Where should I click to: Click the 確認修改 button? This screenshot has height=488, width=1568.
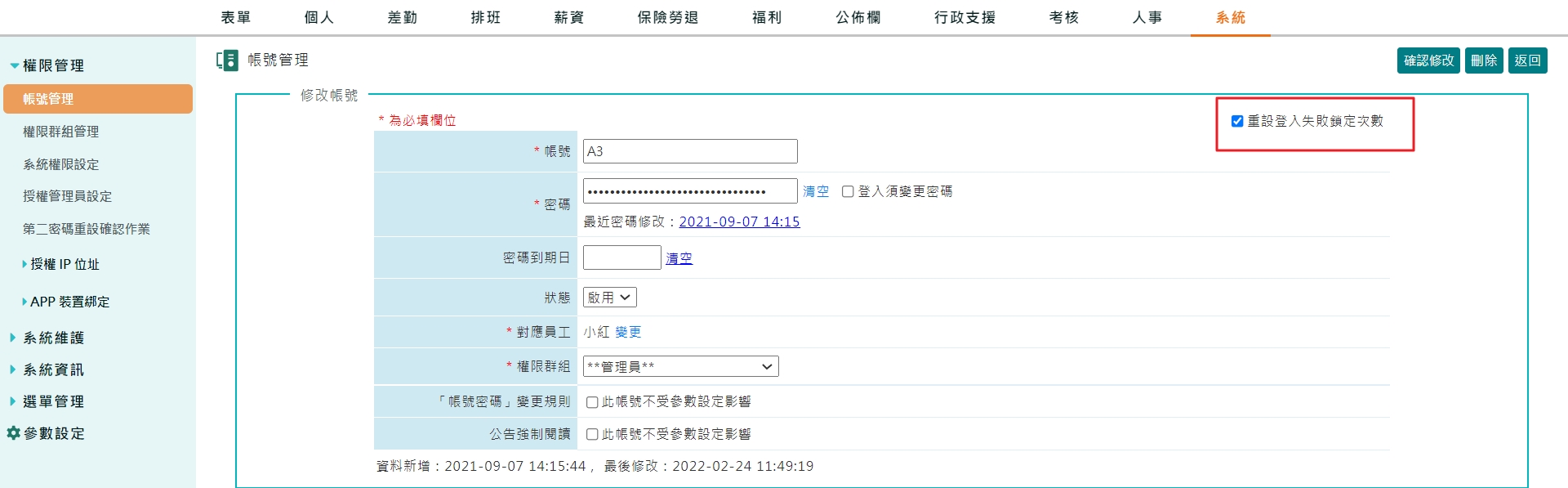pos(1428,60)
